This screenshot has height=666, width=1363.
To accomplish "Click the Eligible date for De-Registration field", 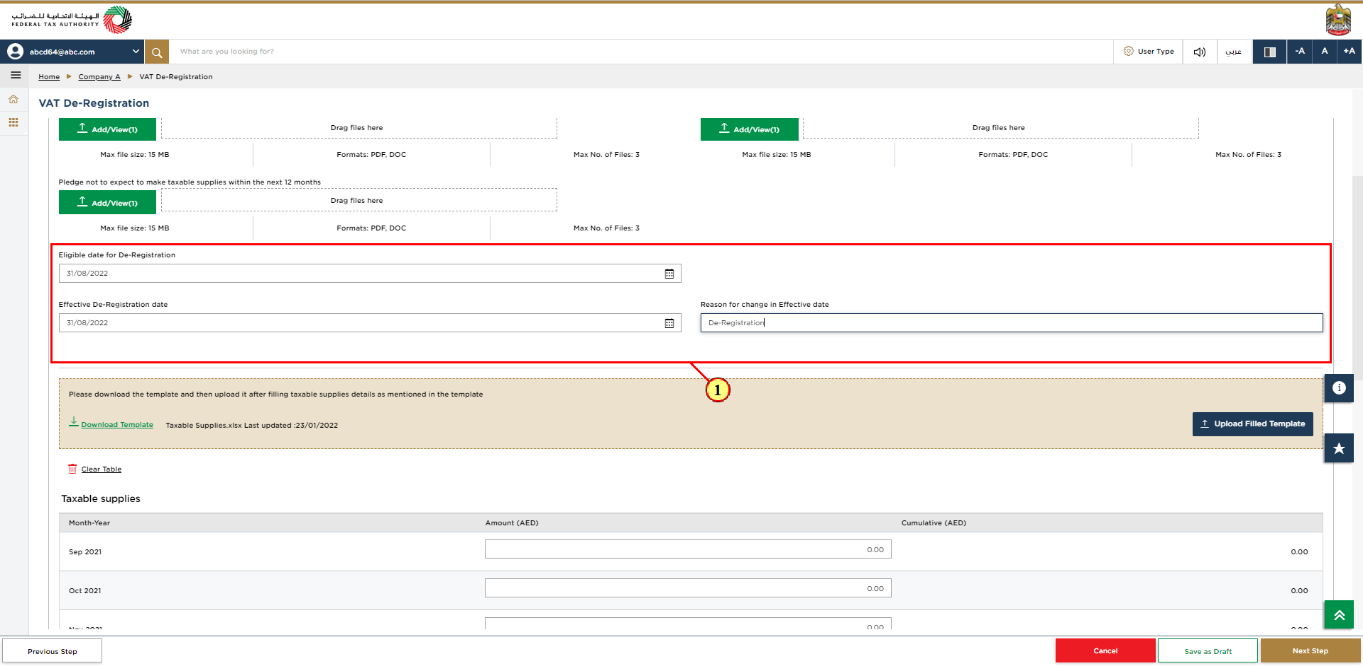I will (370, 273).
